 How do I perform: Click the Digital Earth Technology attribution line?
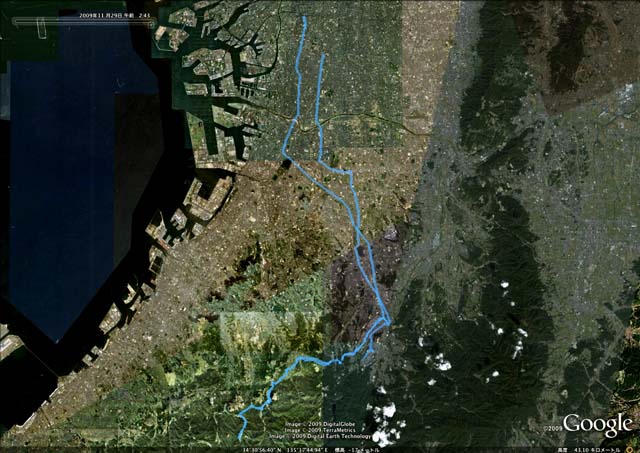coord(320,436)
